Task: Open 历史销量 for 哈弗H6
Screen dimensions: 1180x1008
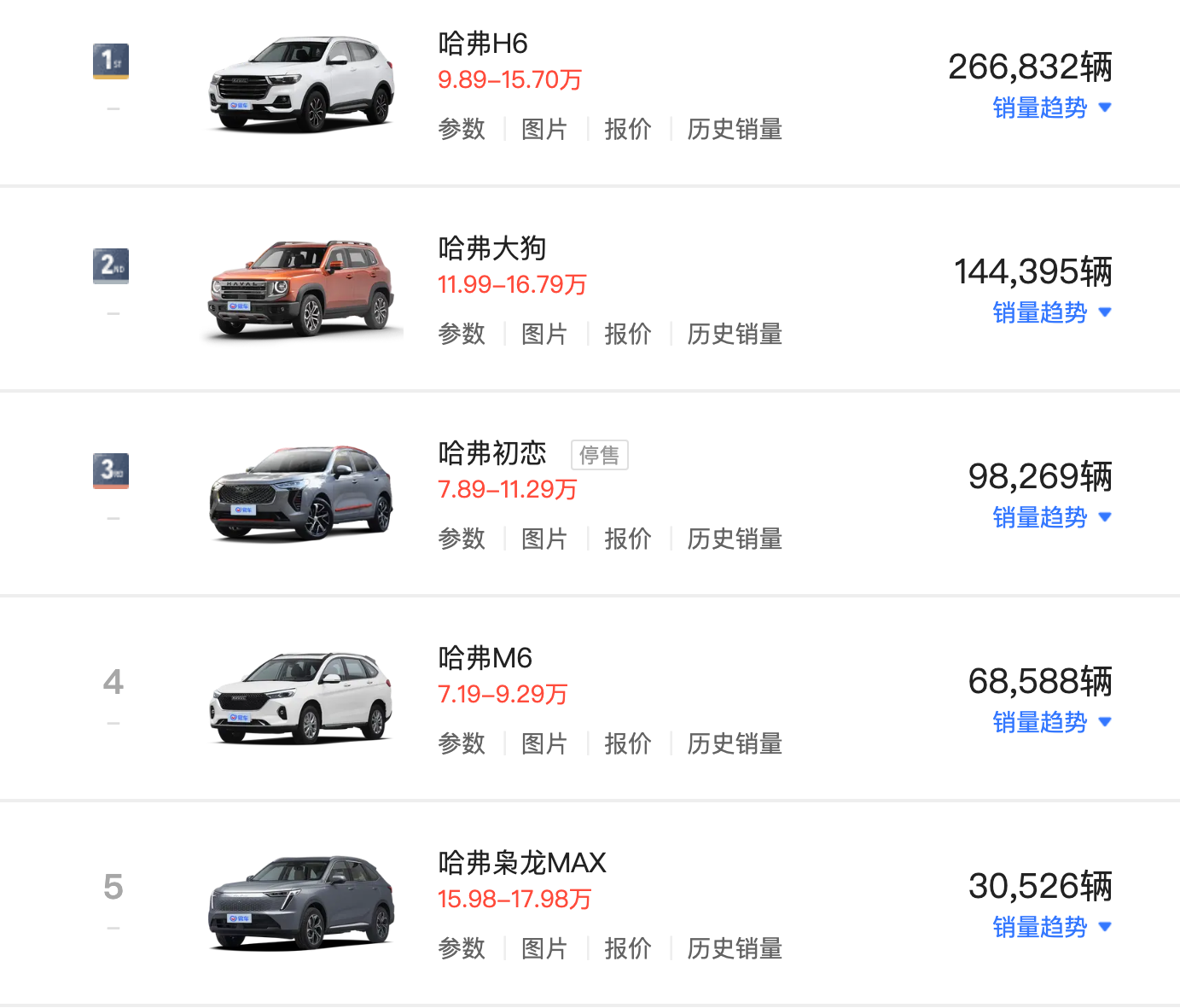Action: [x=735, y=129]
